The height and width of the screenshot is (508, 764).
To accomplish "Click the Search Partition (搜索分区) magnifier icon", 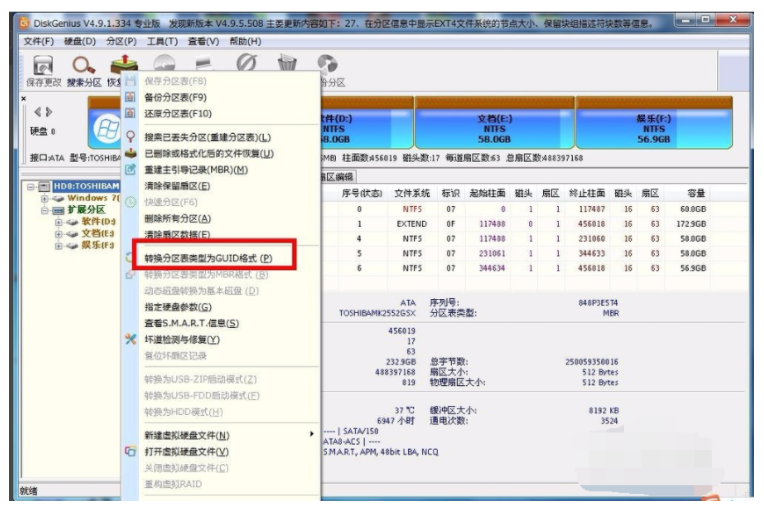I will pyautogui.click(x=84, y=65).
